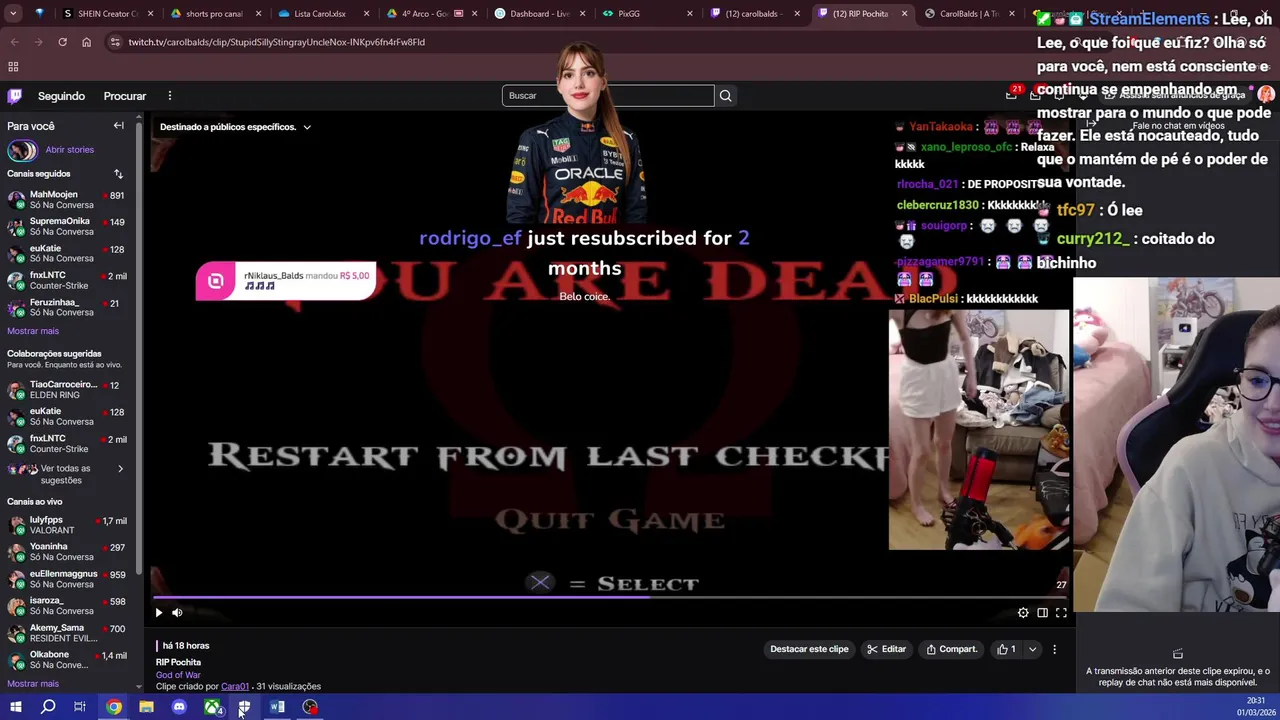Open Discord from the taskbar

pos(179,707)
